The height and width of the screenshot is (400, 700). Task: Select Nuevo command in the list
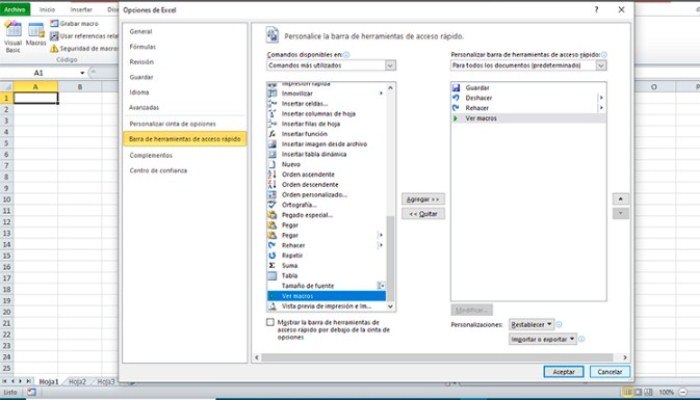(326, 164)
